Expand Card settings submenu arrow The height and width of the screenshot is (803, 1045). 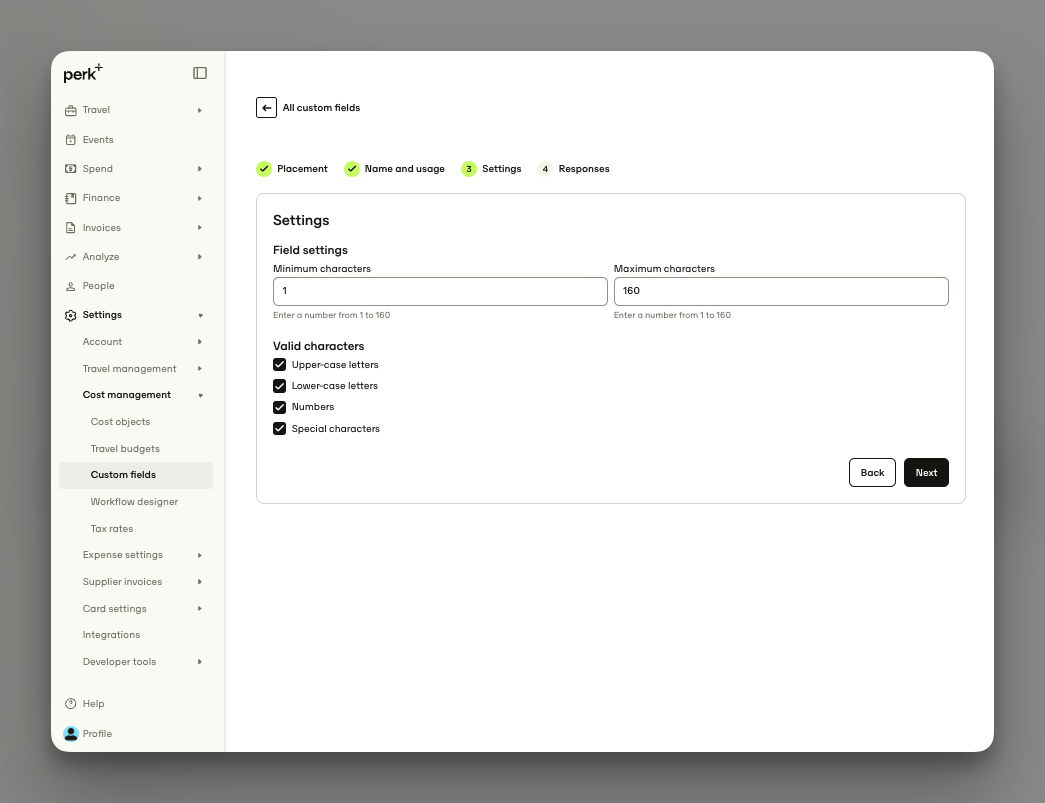[x=200, y=608]
